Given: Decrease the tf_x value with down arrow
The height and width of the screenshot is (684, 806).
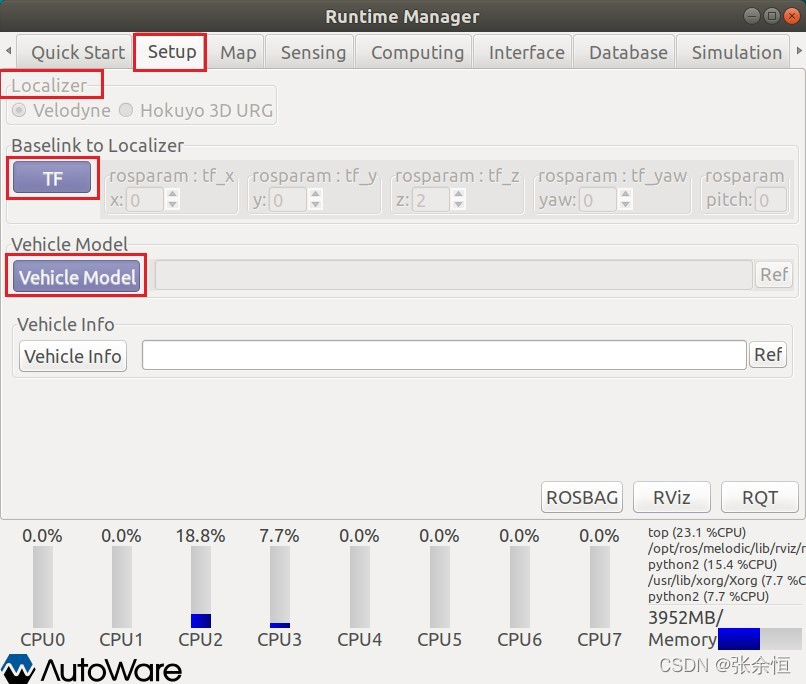Looking at the screenshot, I should pyautogui.click(x=173, y=205).
